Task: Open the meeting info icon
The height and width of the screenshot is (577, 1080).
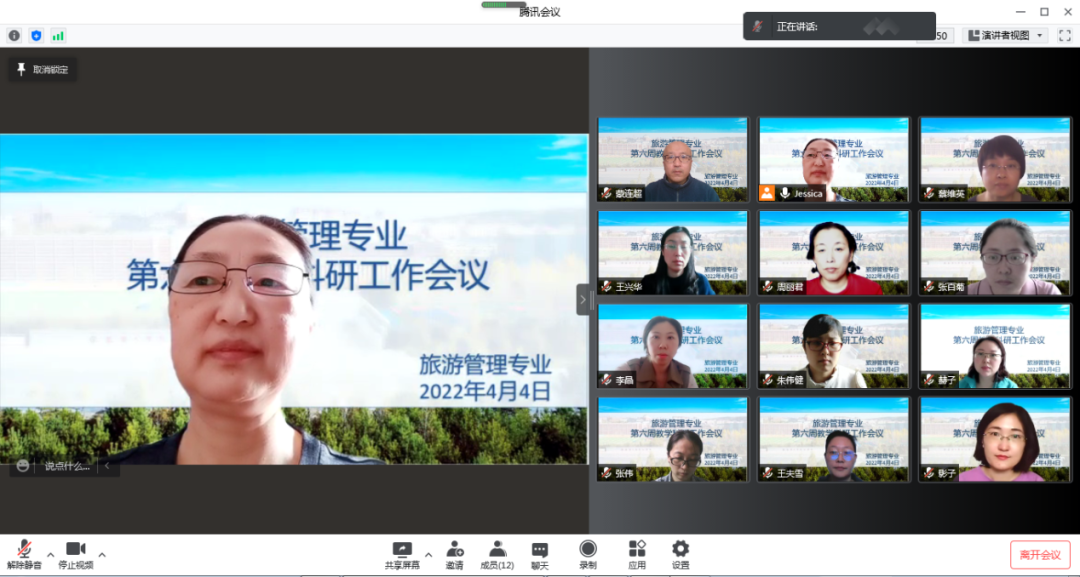Action: [14, 36]
